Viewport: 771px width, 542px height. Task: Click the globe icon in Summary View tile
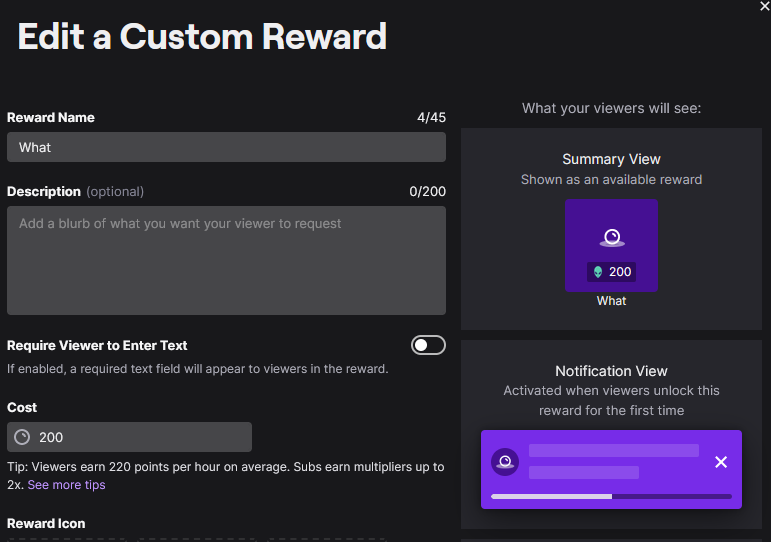(611, 238)
